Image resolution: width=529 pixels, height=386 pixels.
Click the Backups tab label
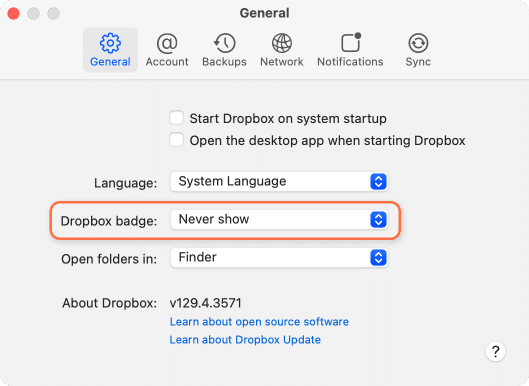(224, 62)
